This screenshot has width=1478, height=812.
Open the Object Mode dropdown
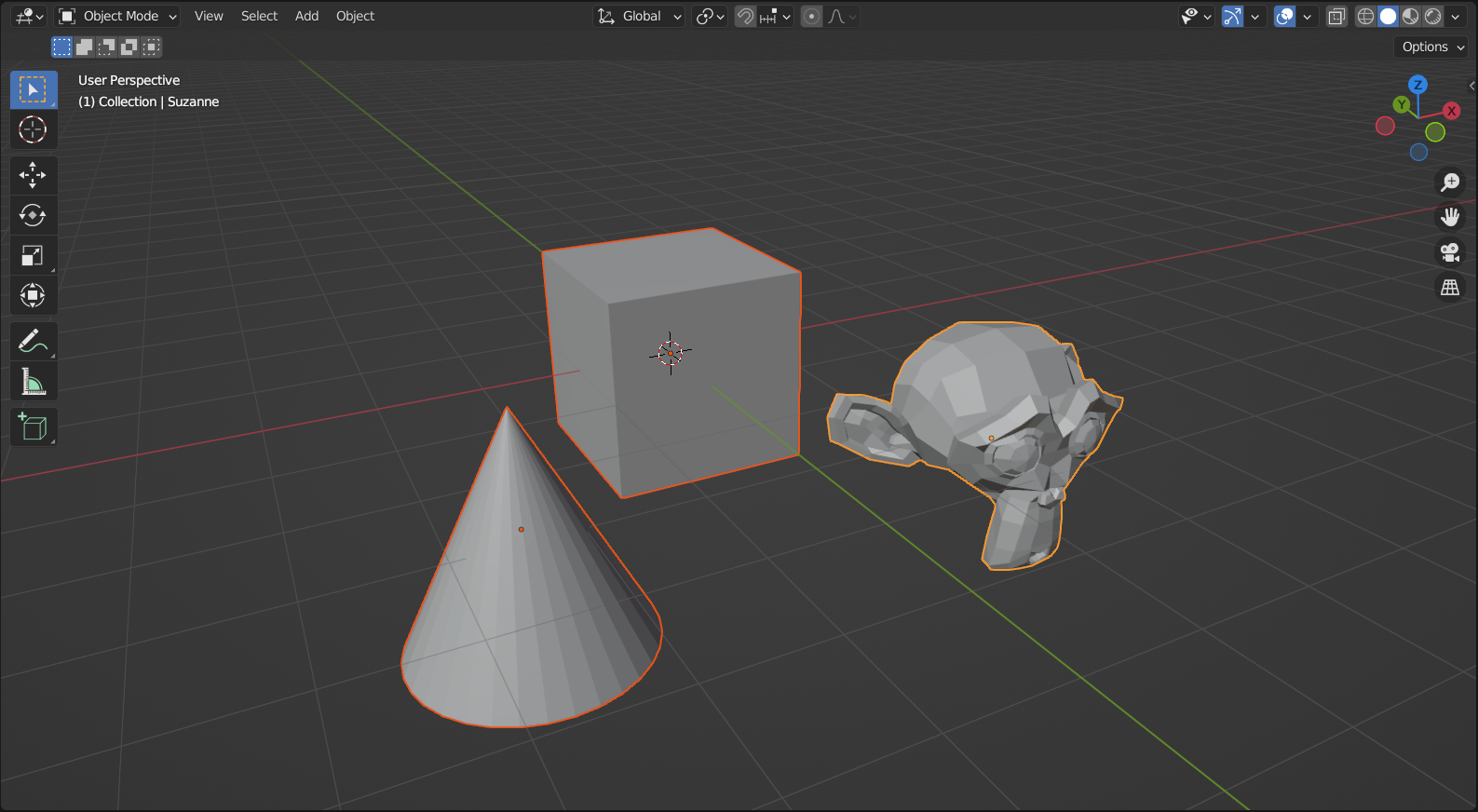pos(117,16)
